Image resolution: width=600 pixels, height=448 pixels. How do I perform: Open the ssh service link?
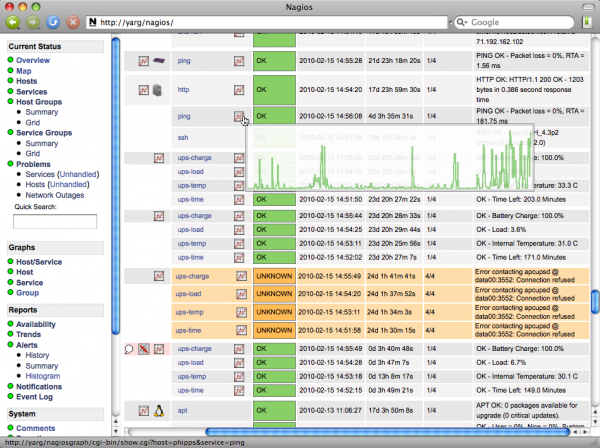coord(182,137)
